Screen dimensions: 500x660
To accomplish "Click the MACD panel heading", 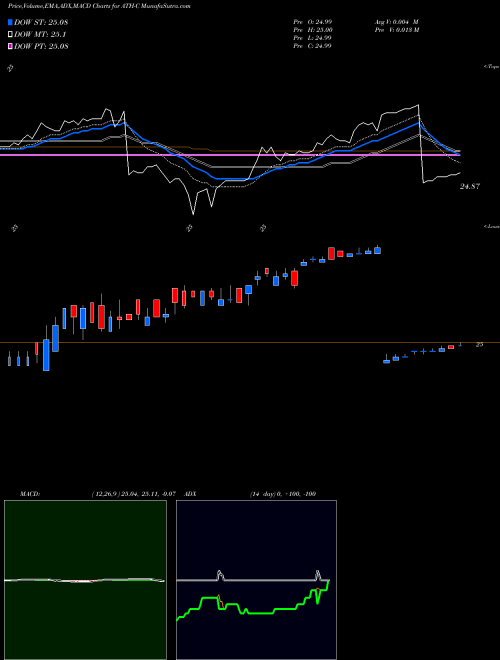I will coord(30,494).
